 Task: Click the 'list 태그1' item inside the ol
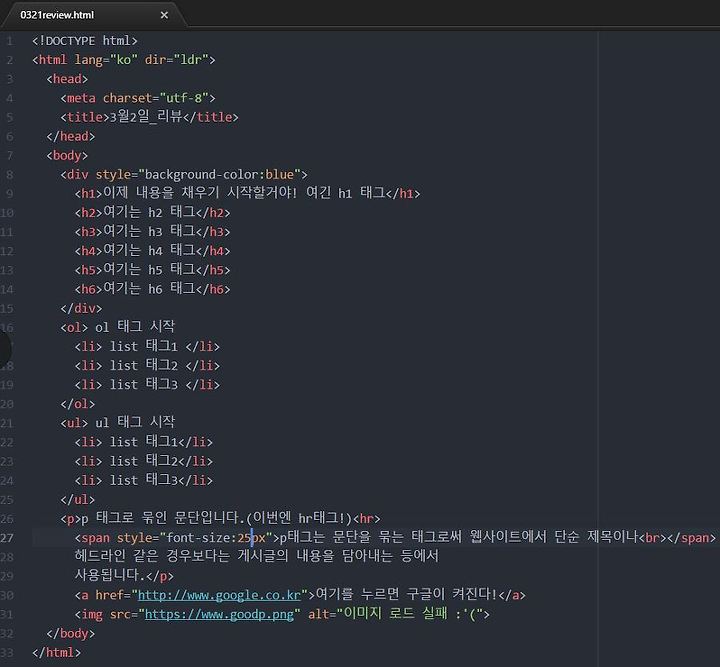coord(147,346)
